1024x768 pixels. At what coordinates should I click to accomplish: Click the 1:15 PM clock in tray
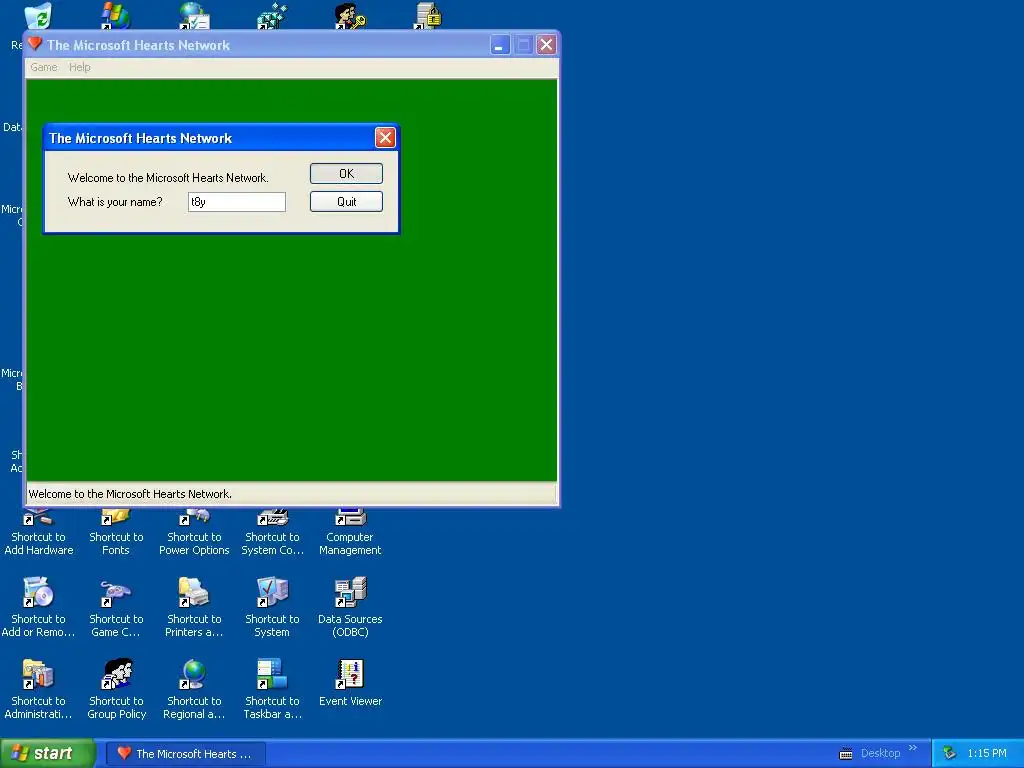point(987,754)
